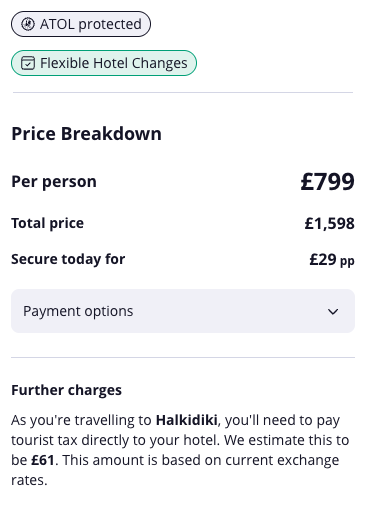
Task: Click the Flexible Hotel Changes calendar icon
Action: (28, 63)
